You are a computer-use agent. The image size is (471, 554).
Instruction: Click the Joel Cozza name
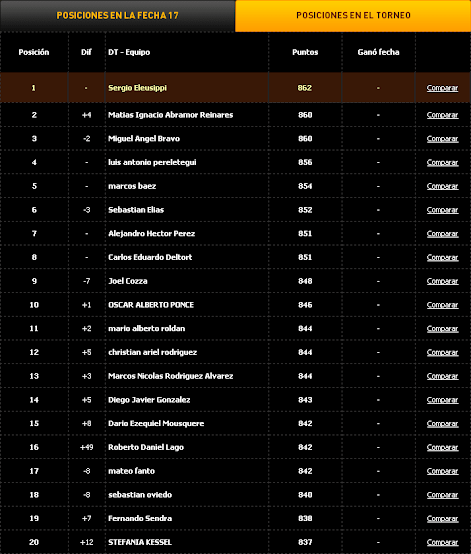coord(128,281)
